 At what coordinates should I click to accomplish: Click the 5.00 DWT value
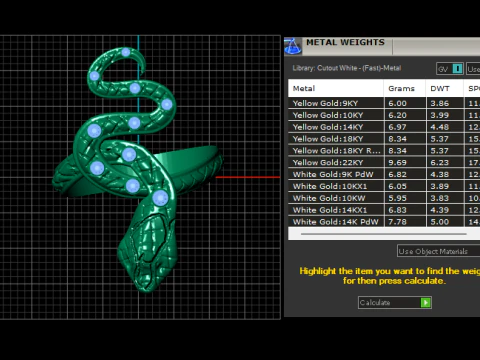[x=440, y=222]
